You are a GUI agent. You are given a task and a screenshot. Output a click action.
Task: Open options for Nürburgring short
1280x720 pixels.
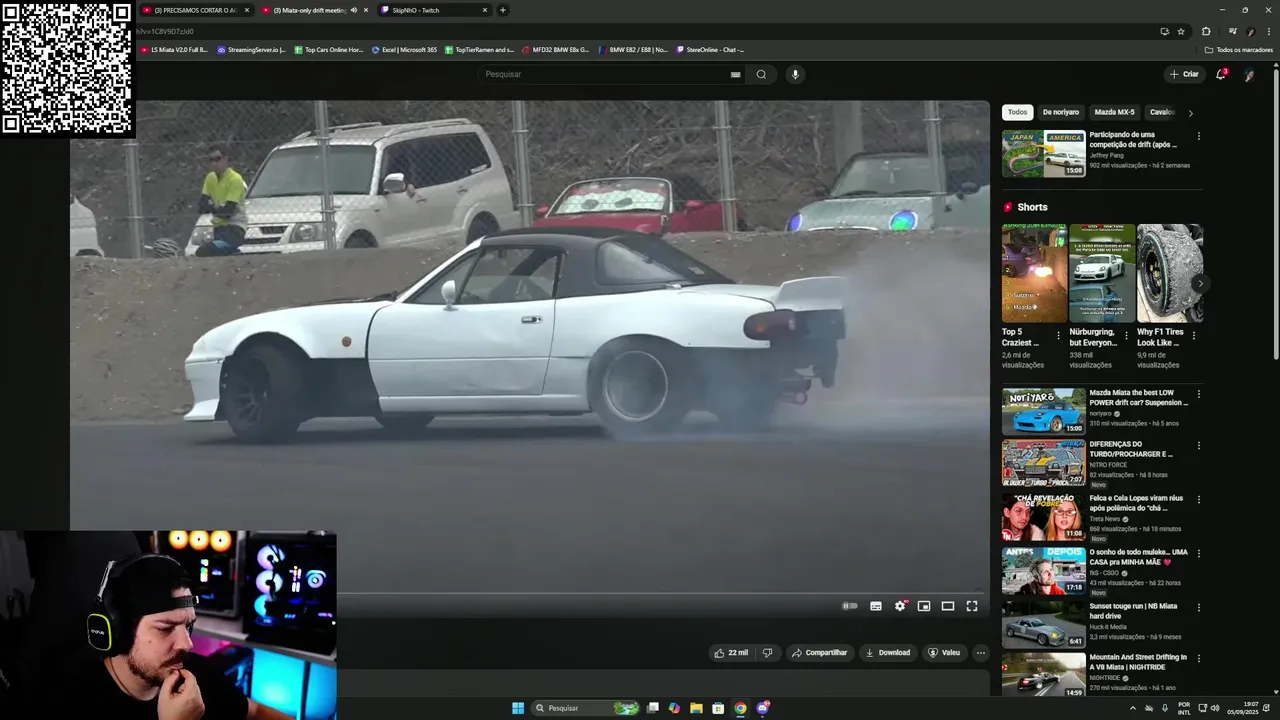[x=1126, y=336]
